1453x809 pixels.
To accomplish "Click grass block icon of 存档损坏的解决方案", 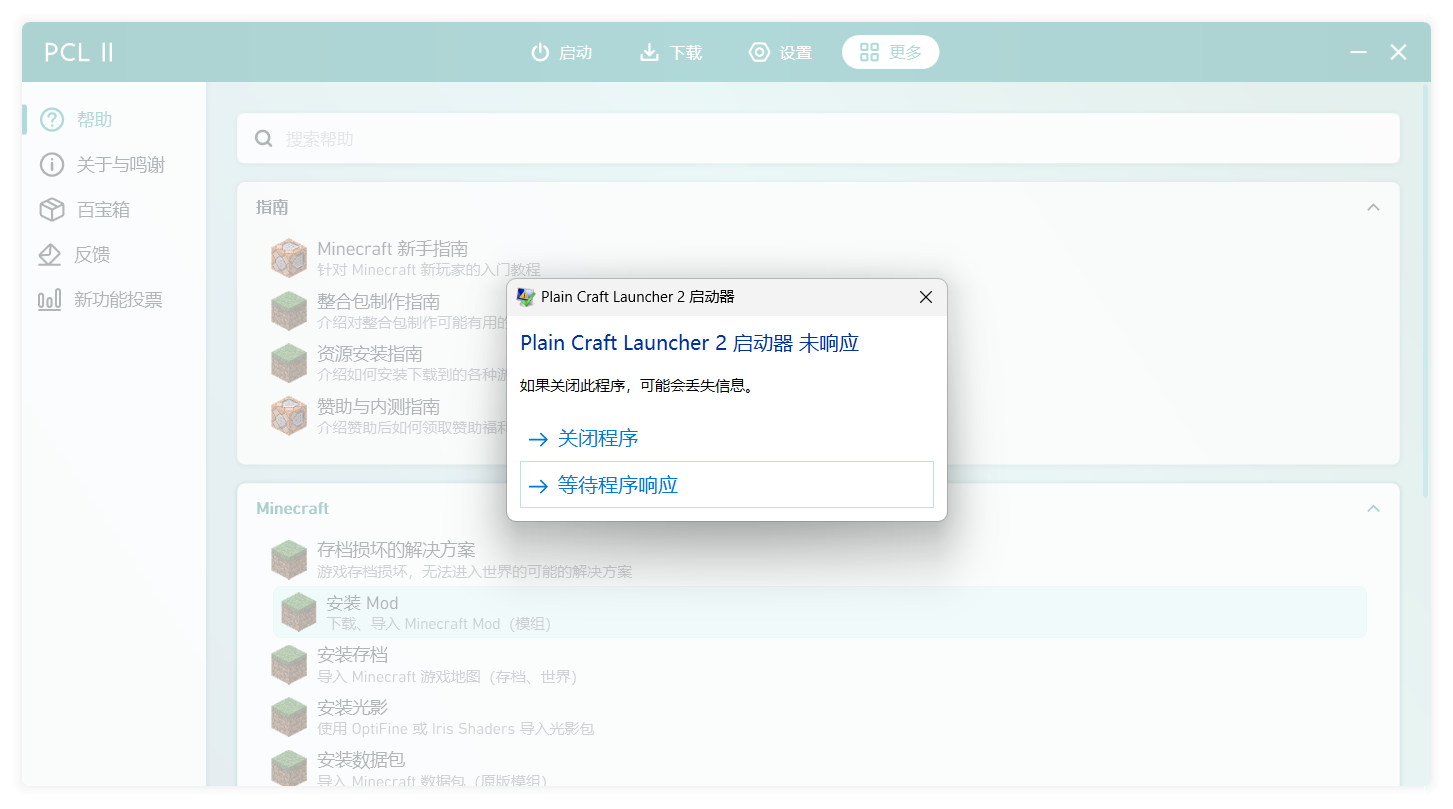I will pos(289,560).
